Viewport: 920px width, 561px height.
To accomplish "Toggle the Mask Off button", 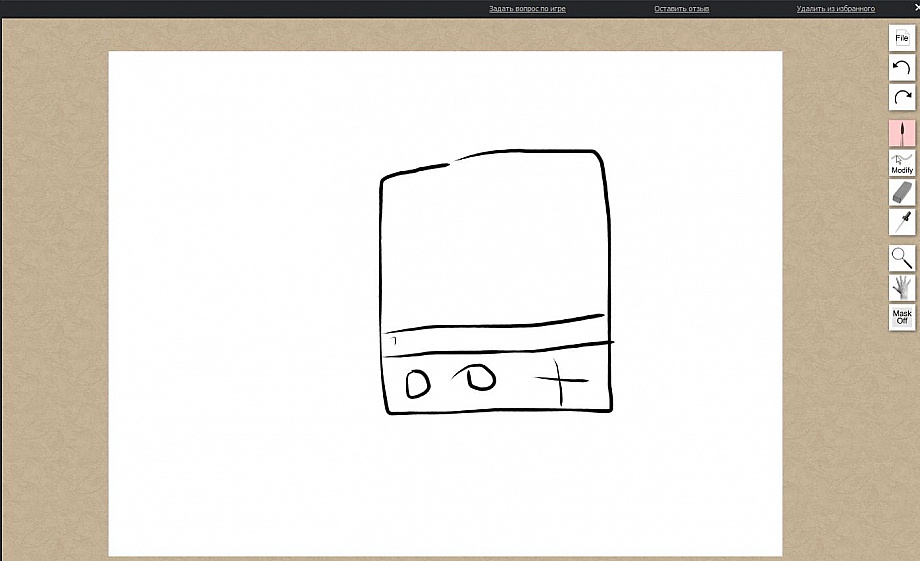I will click(902, 317).
